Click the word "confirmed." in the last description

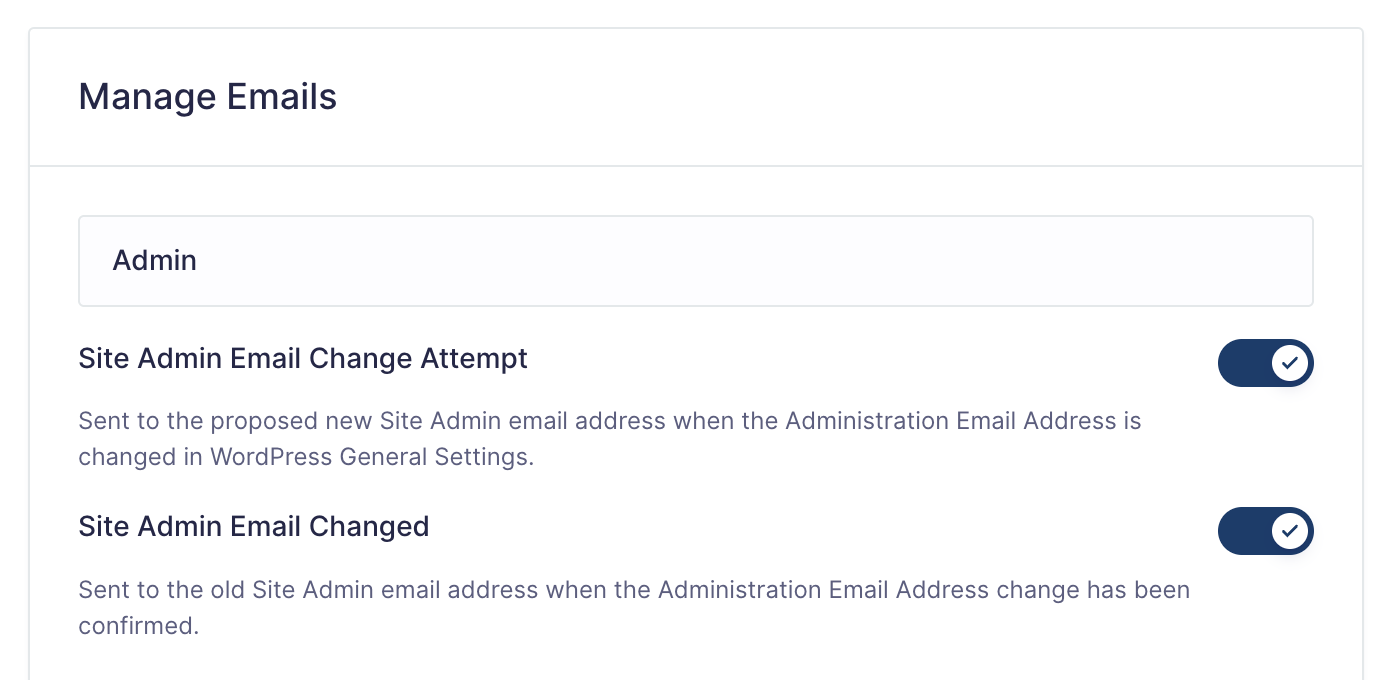click(x=139, y=626)
